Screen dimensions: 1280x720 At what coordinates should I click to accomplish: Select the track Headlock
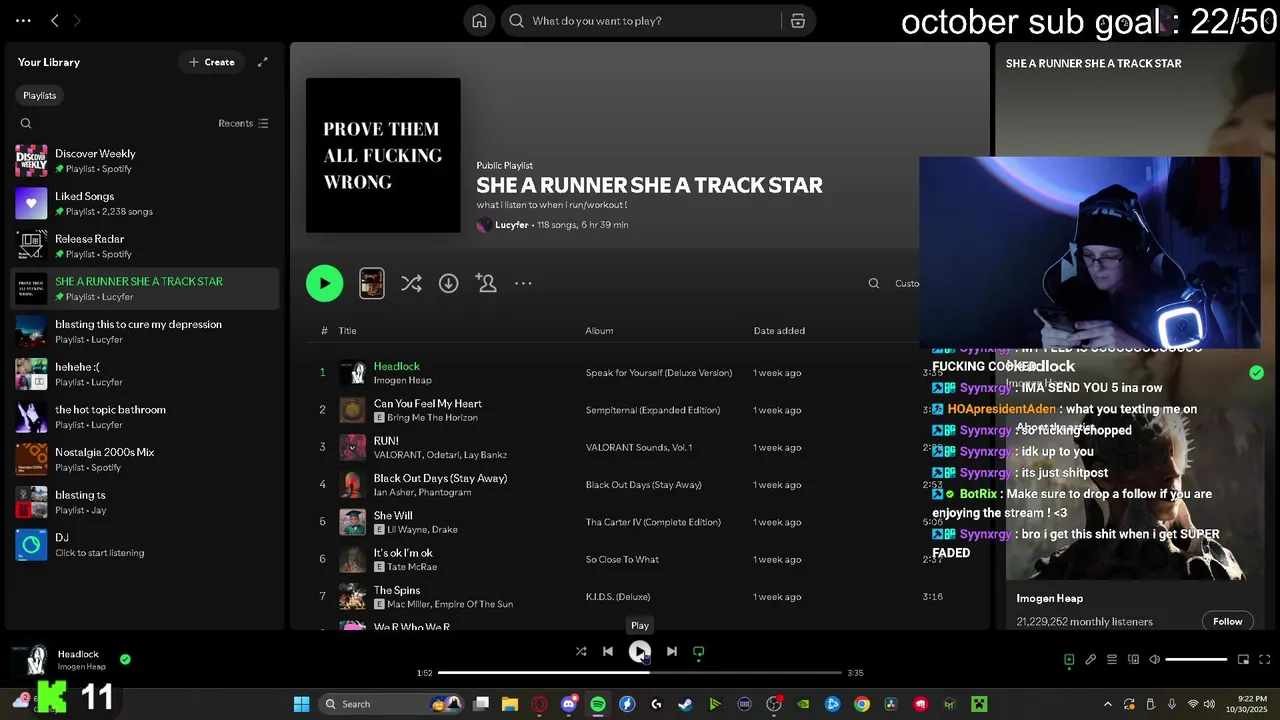pos(397,366)
